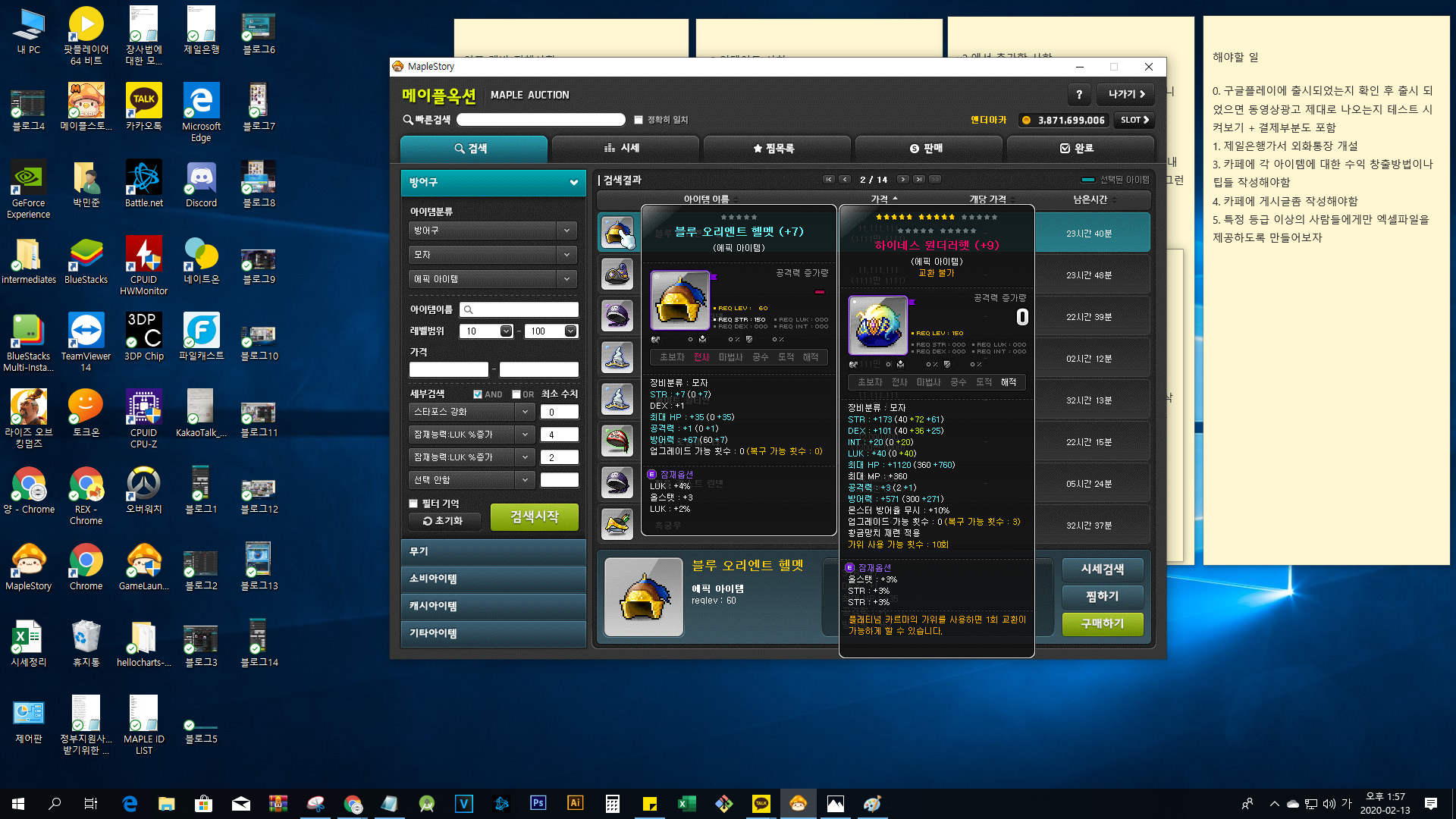Screen dimensions: 1456x819
Task: Open BlueStacks desktop shortcut
Action: pyautogui.click(x=86, y=260)
